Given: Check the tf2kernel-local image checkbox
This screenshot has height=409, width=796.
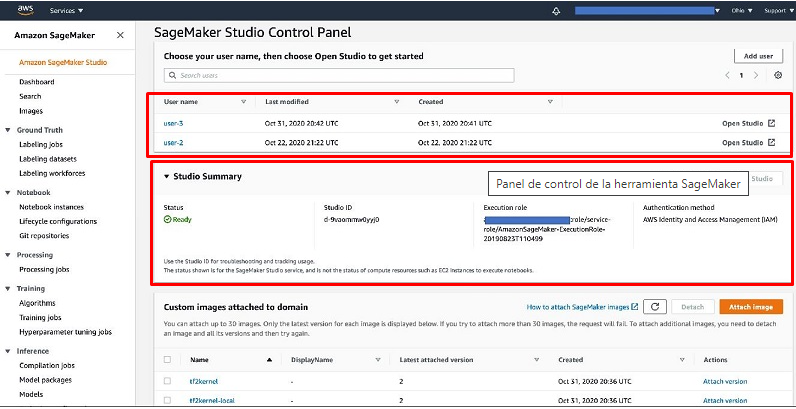Looking at the screenshot, I should (168, 400).
